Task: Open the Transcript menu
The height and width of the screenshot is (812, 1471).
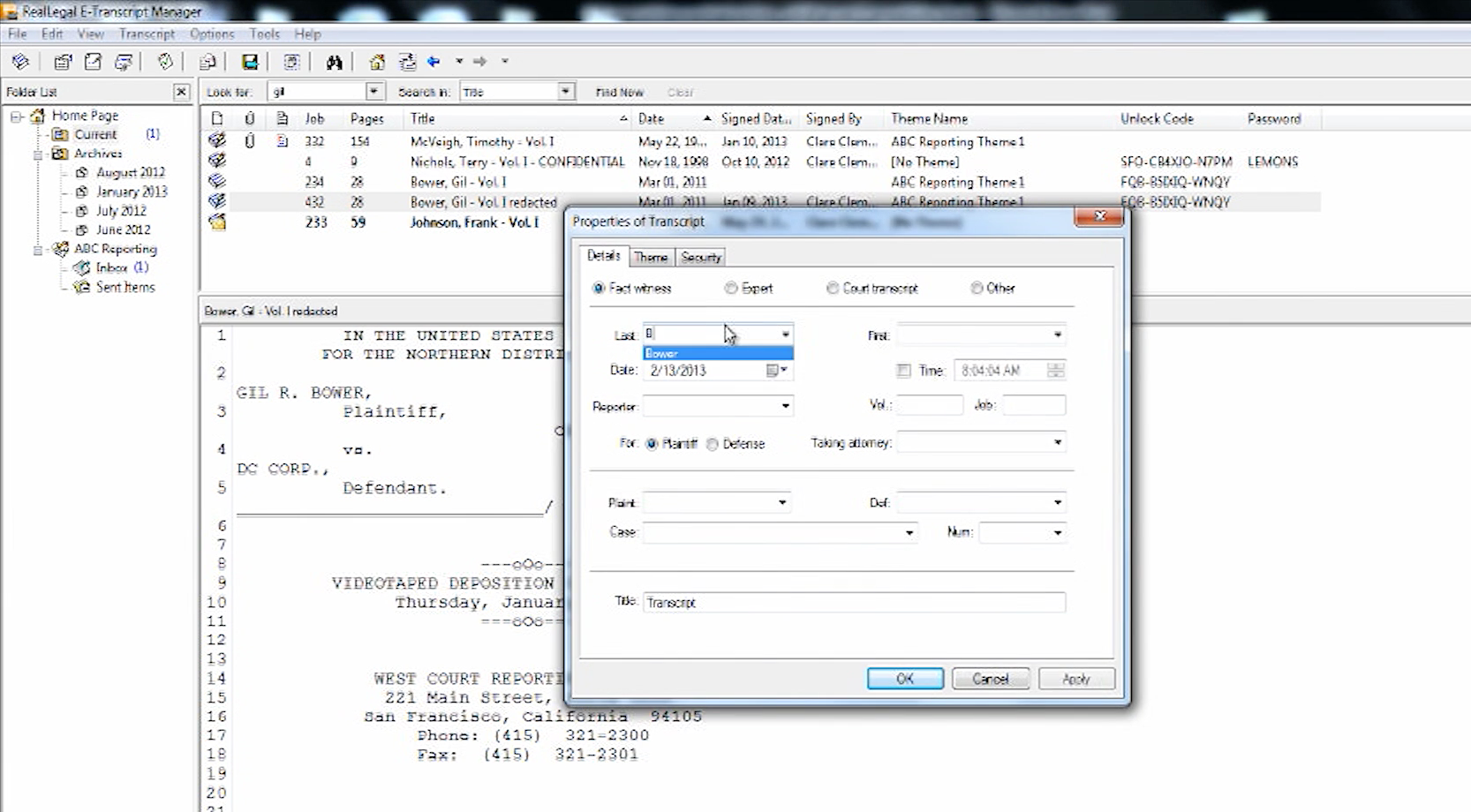Action: click(147, 34)
